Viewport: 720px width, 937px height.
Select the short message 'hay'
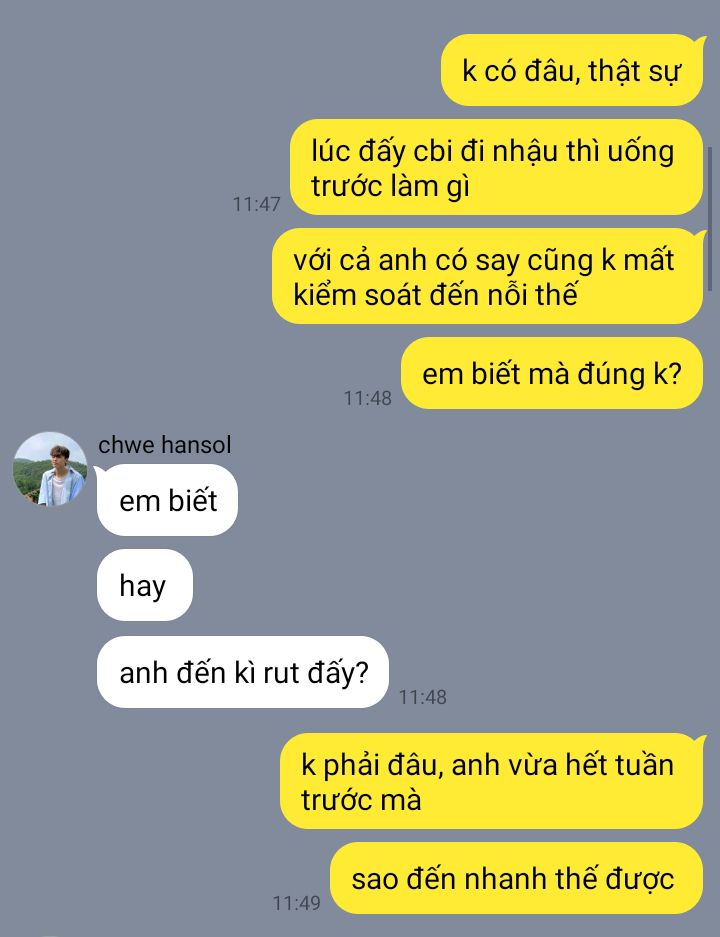(x=145, y=585)
